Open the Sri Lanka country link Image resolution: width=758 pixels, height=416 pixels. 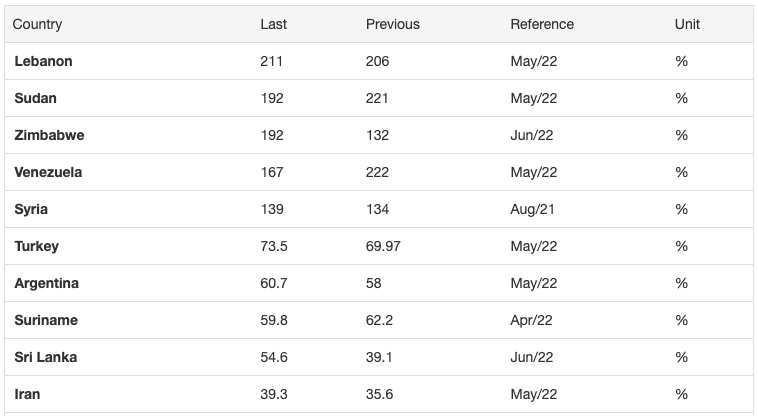coord(45,357)
